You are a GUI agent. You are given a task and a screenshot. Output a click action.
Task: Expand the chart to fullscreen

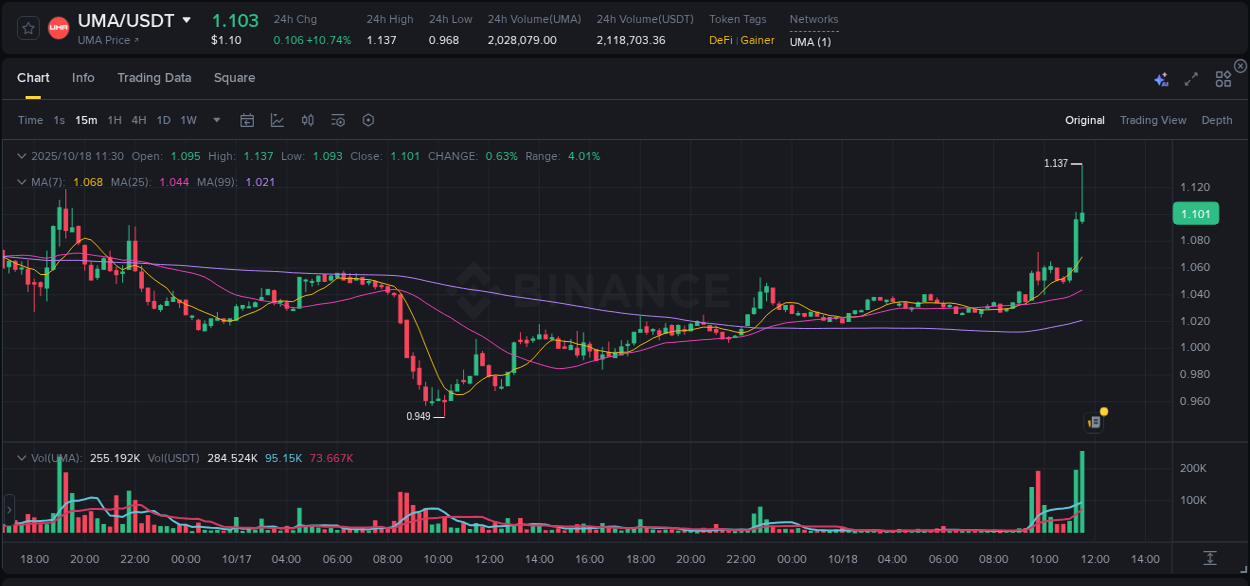1190,79
